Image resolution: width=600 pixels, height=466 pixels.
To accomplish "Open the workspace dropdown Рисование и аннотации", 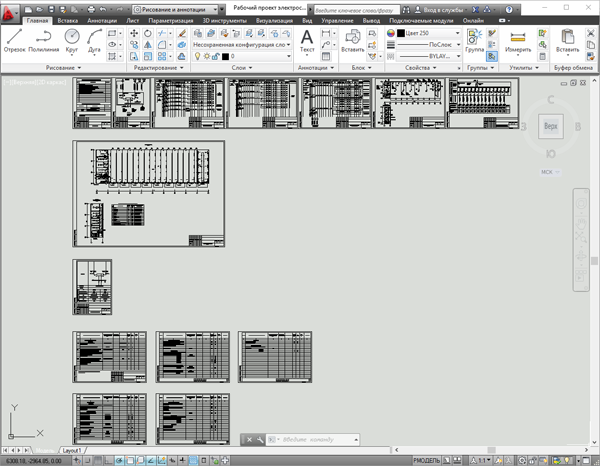I will (x=175, y=9).
